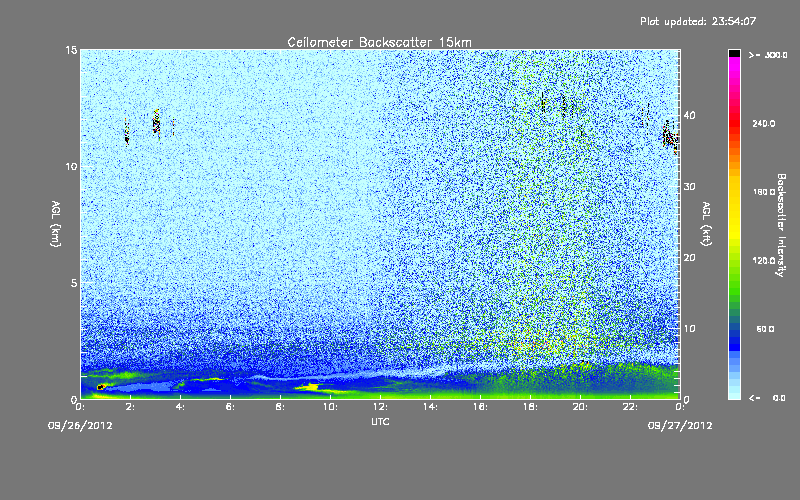Click the 4: hour tick on time axis
This screenshot has height=500, width=800.
tap(181, 407)
